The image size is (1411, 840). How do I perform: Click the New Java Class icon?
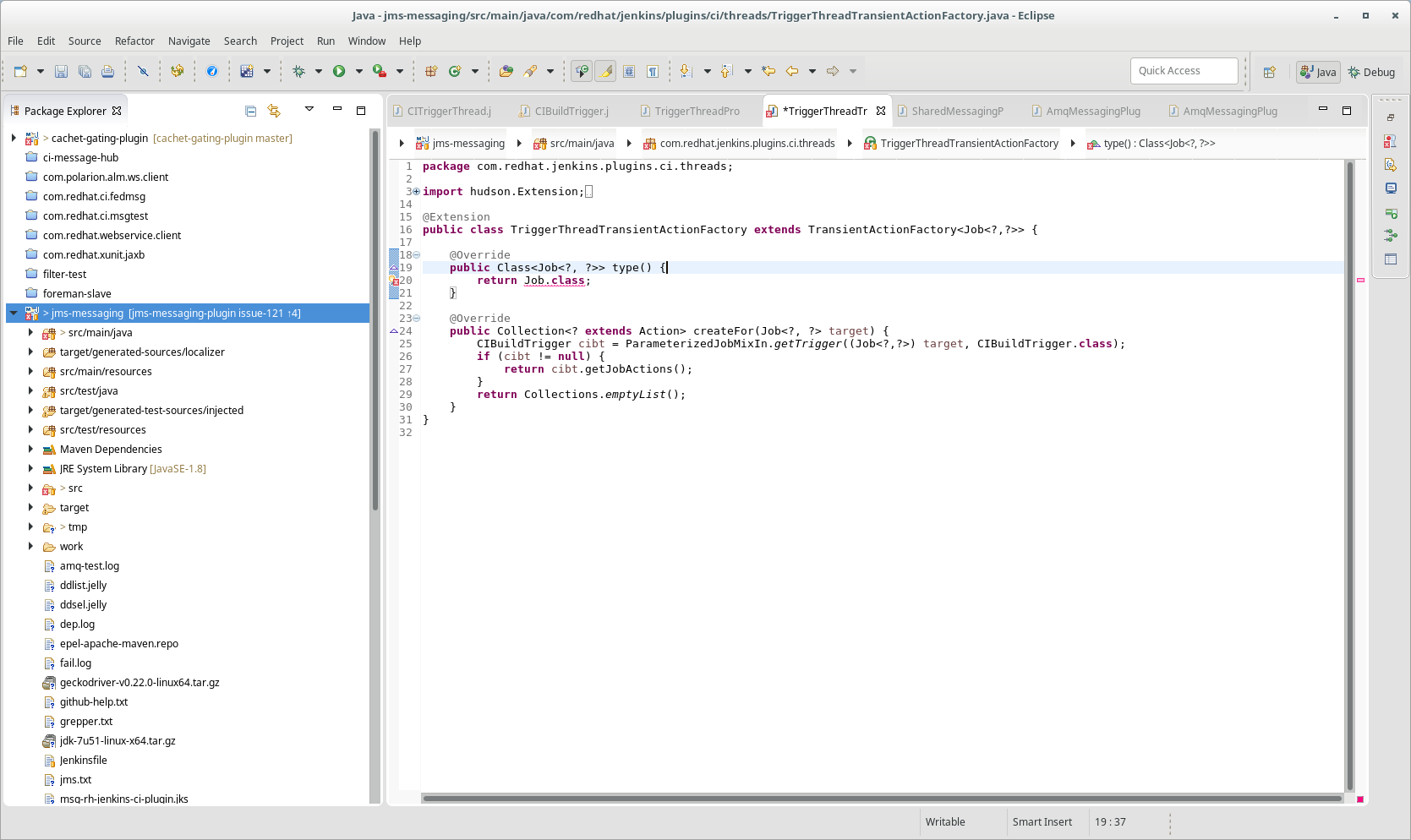coord(455,72)
